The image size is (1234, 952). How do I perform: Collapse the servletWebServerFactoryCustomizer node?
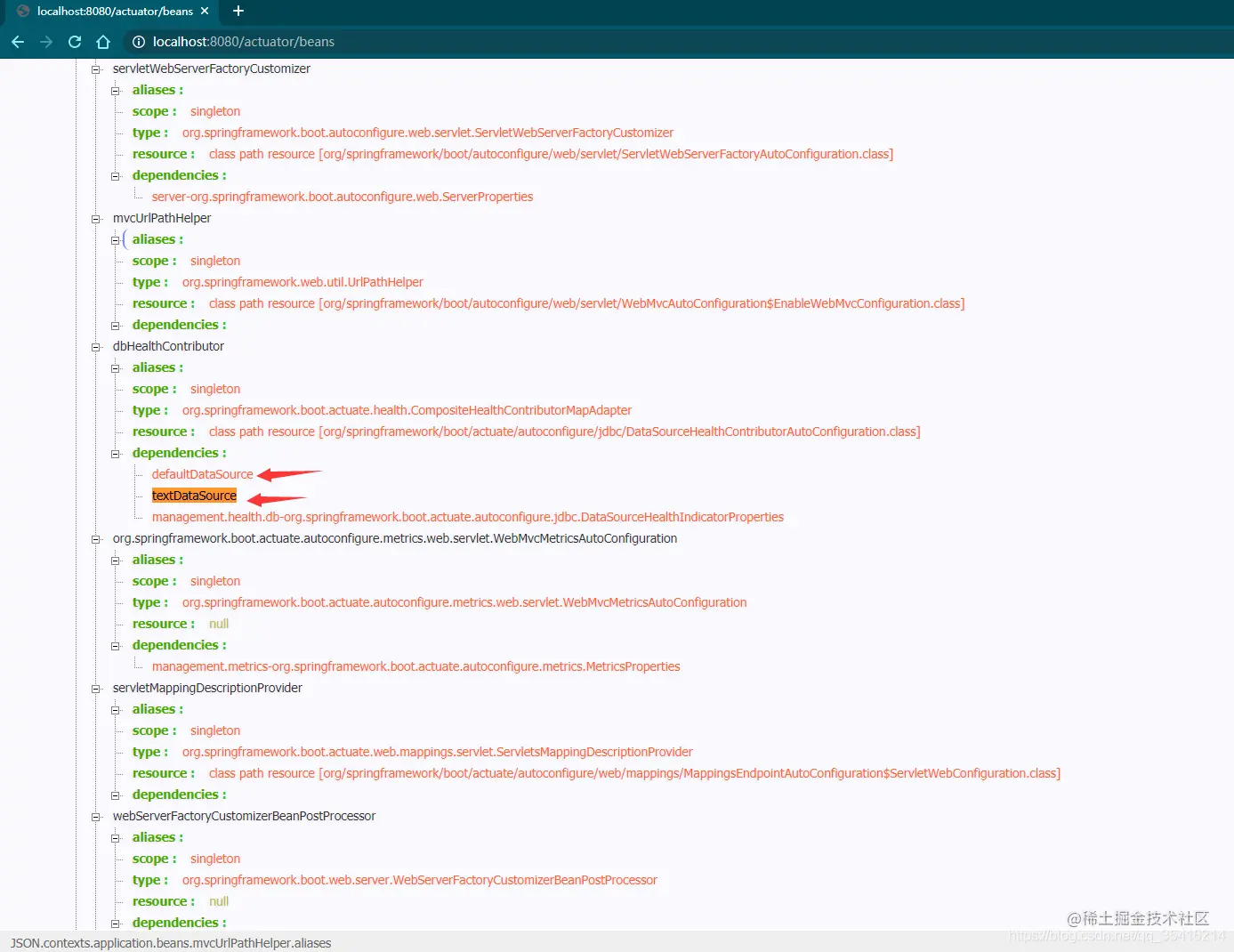(96, 69)
